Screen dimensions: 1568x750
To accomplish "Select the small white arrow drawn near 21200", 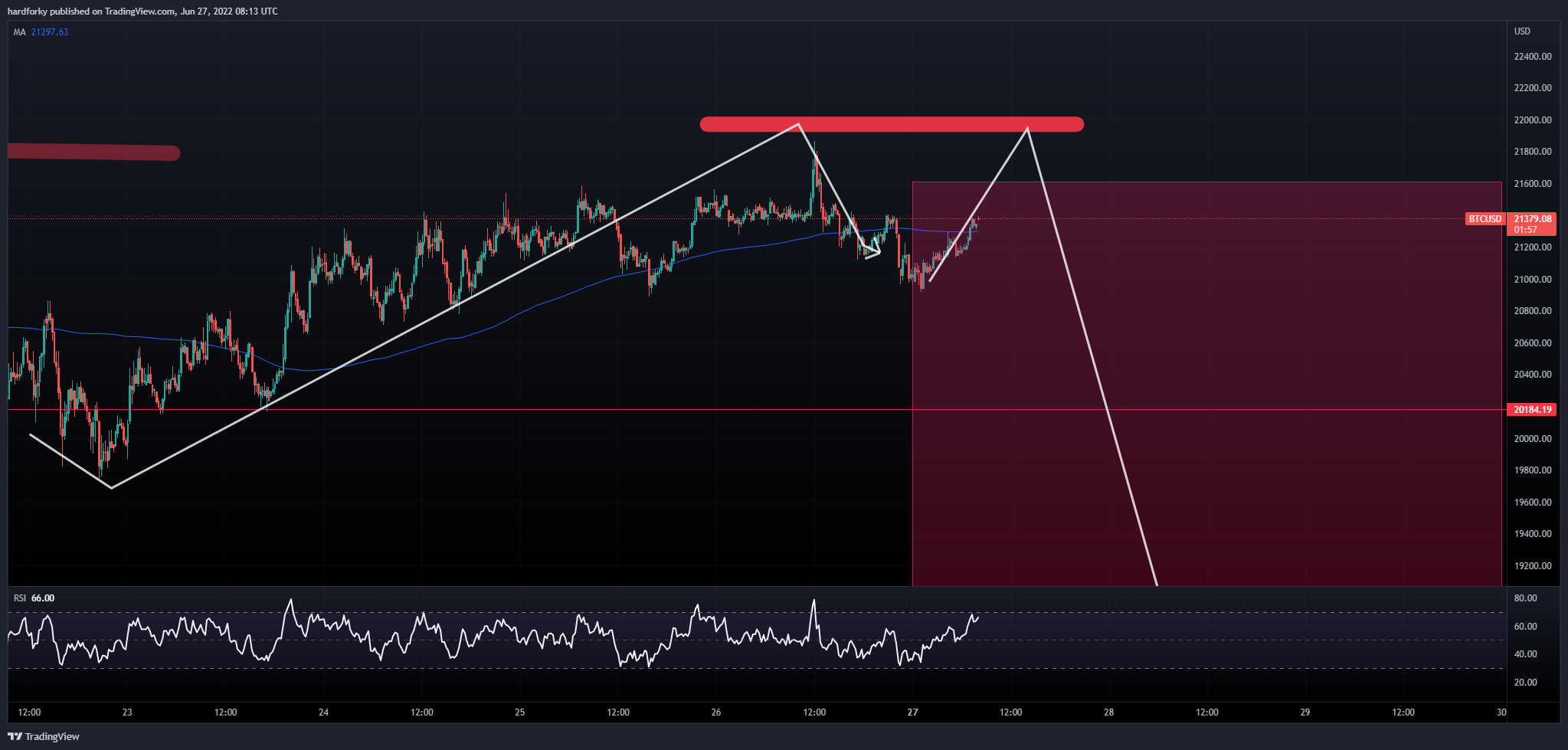I will click(872, 249).
